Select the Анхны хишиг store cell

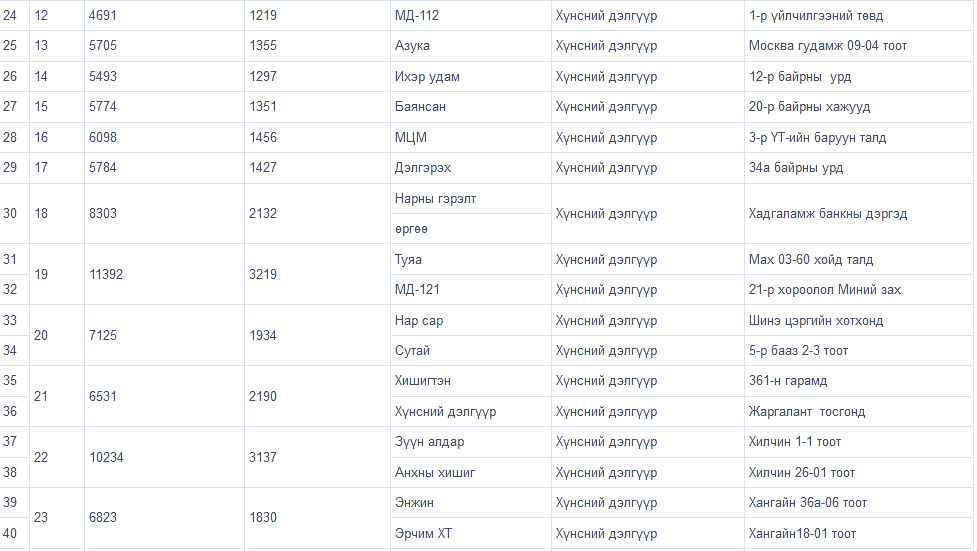435,473
